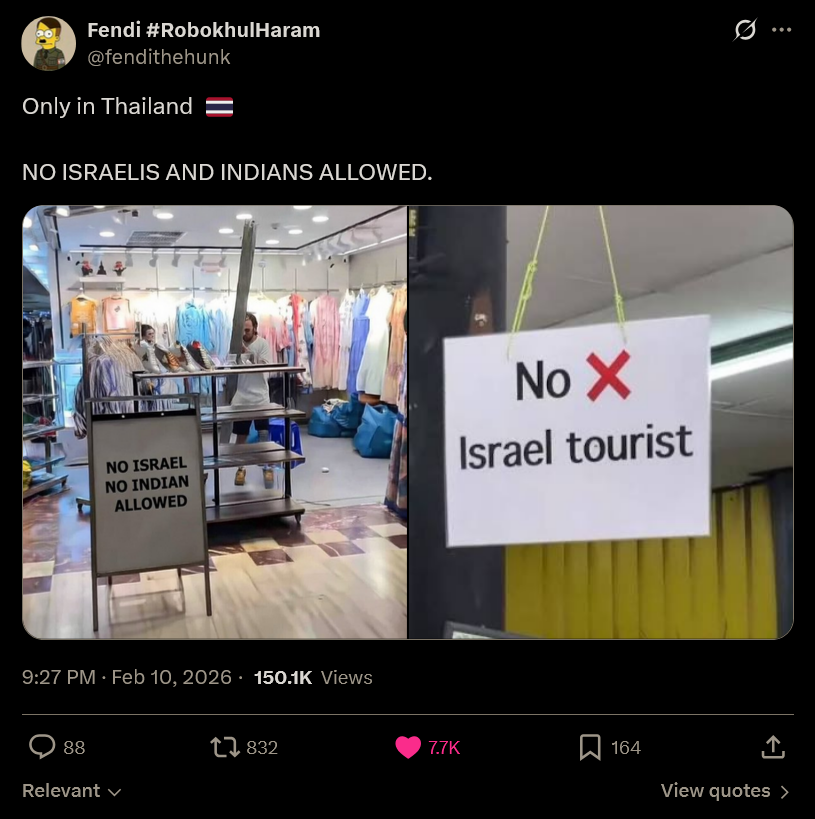
Task: Expand the Relevant sort dropdown
Action: click(x=72, y=791)
